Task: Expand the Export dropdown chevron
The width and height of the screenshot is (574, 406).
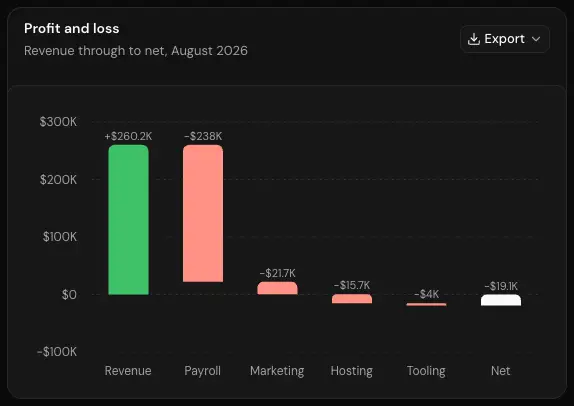Action: [536, 39]
